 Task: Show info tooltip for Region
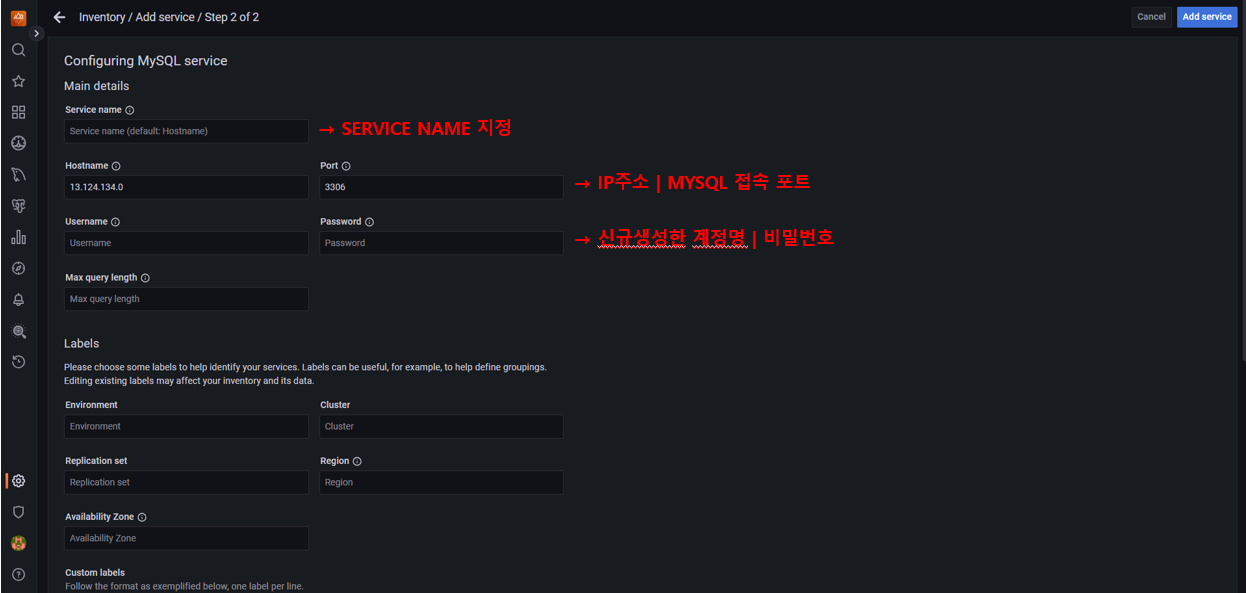coord(357,461)
